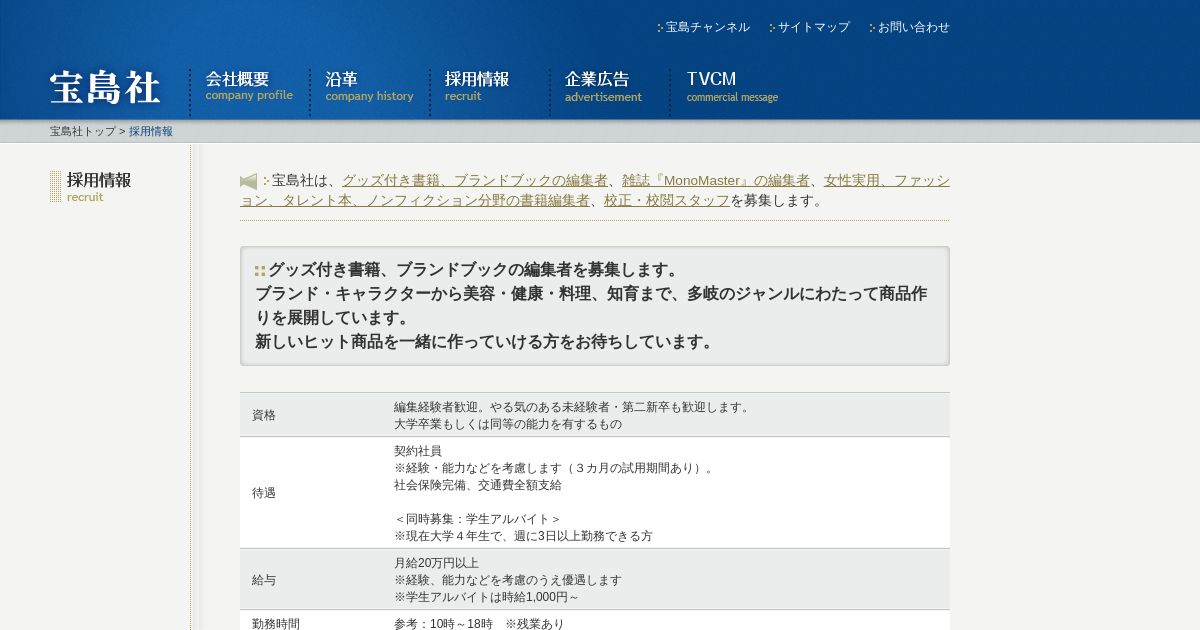Click the text 大学卒業もしくは同等の能力を有するもの
This screenshot has height=630, width=1200.
[508, 424]
